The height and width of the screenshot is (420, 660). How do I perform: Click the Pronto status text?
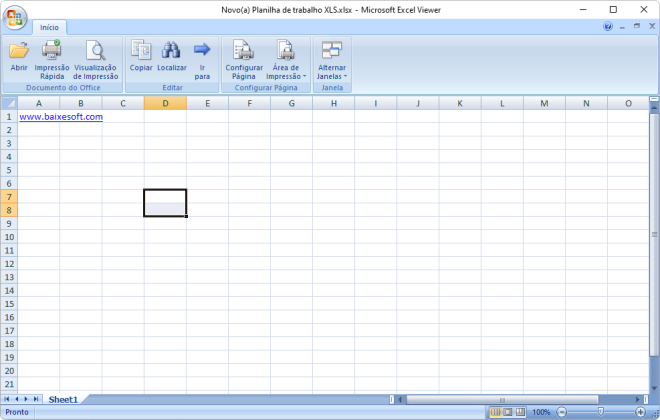17,412
